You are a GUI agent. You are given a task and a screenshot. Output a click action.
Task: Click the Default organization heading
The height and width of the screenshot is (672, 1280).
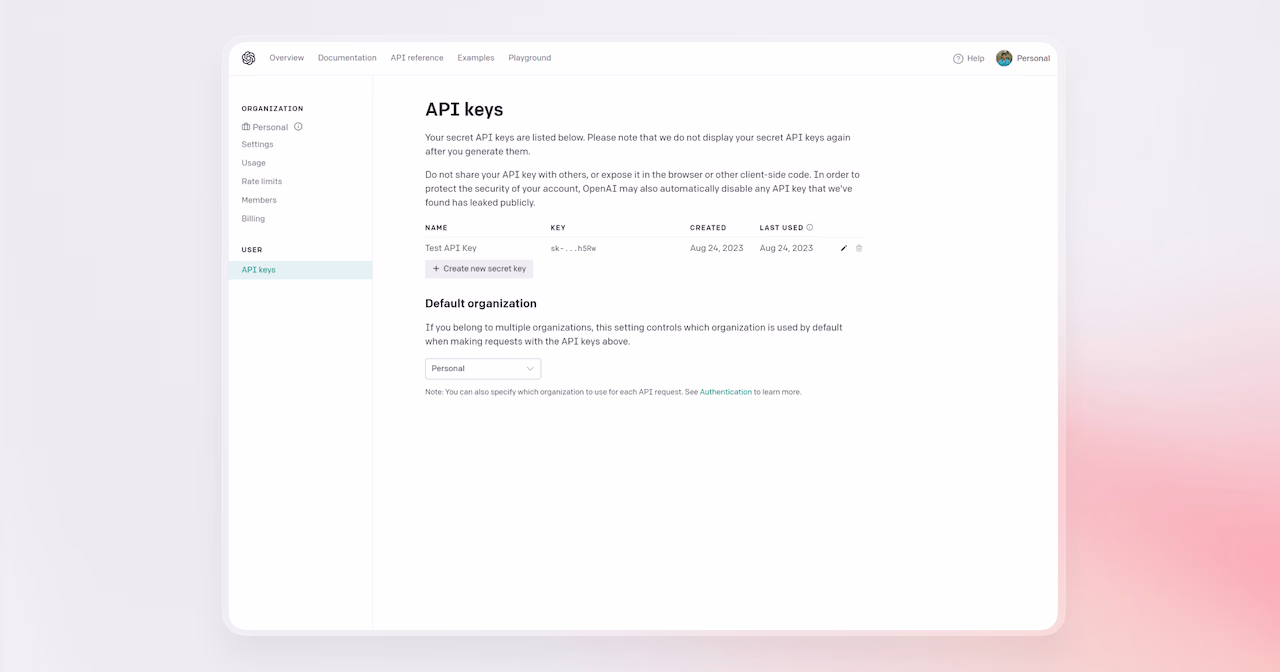pos(481,303)
